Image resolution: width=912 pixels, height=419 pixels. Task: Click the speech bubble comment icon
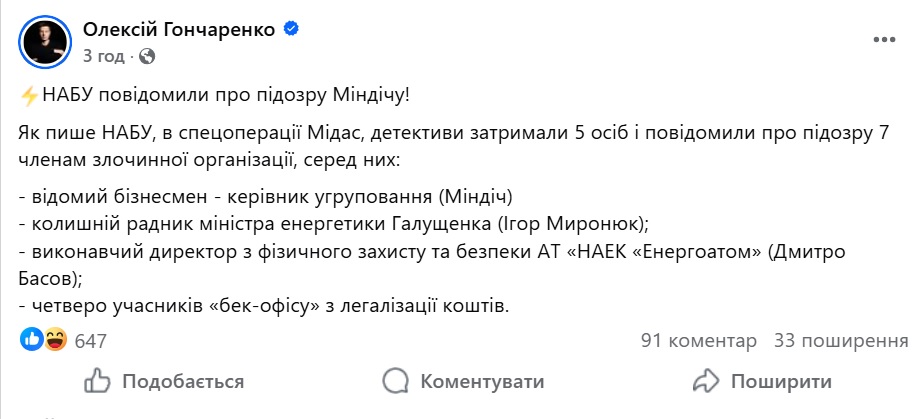[x=395, y=381]
